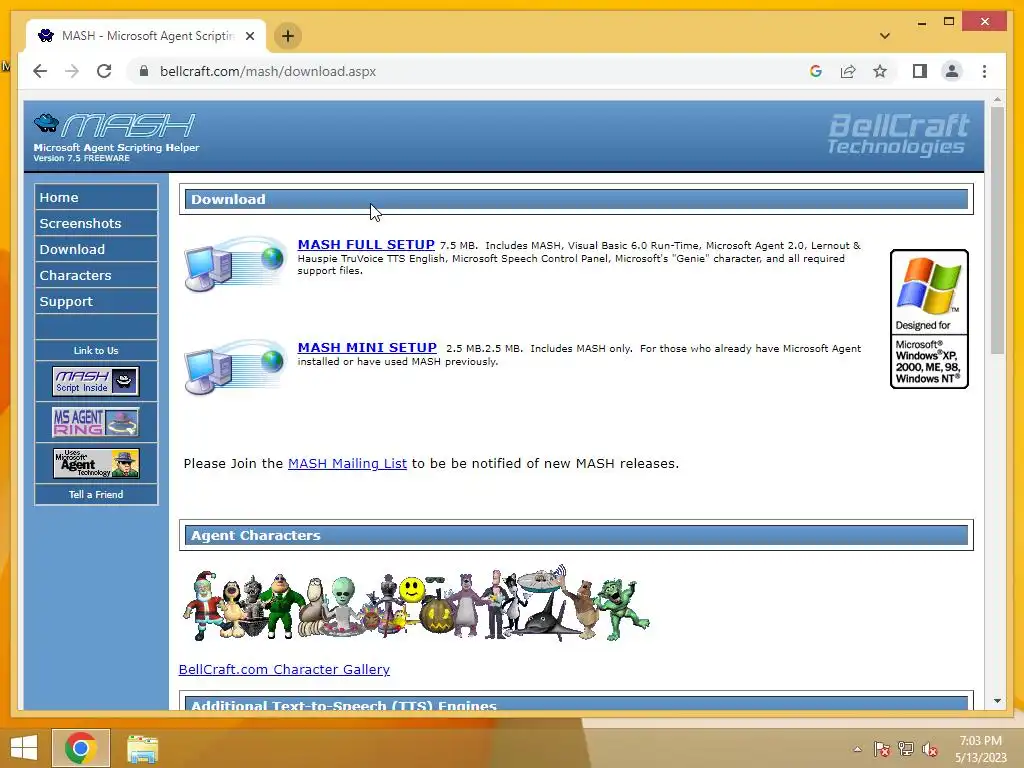
Task: Click the BellCraft Technologies logo
Action: (x=899, y=135)
